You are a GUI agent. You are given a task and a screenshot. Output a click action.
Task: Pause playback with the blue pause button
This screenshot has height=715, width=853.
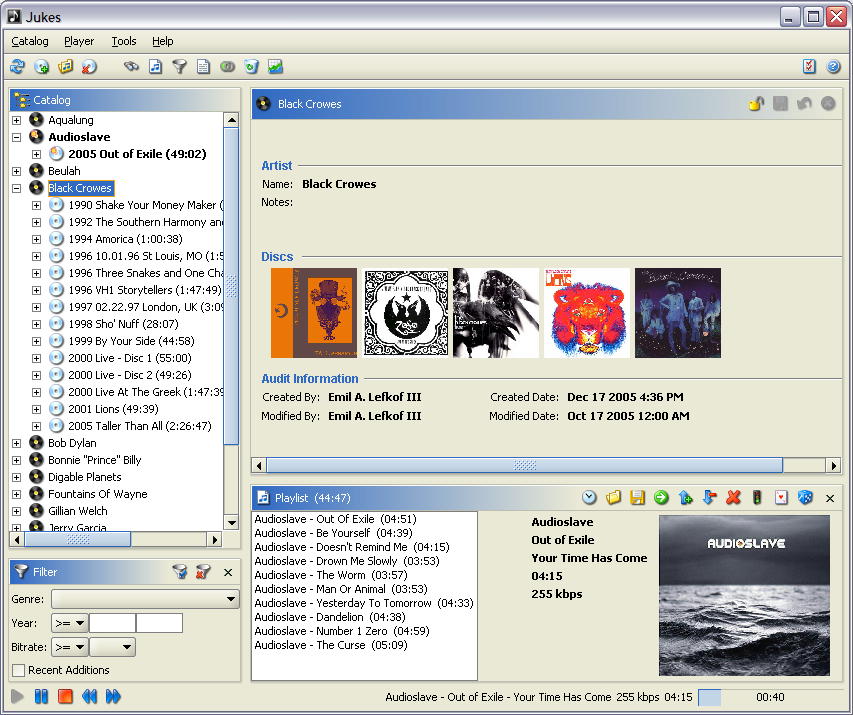41,696
